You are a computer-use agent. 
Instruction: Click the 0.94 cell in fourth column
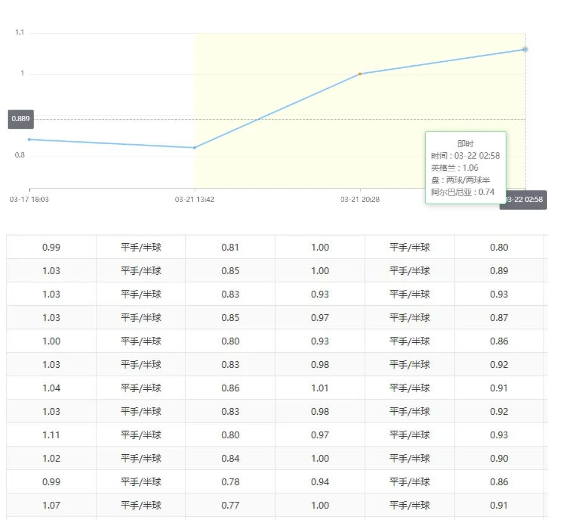pyautogui.click(x=320, y=482)
